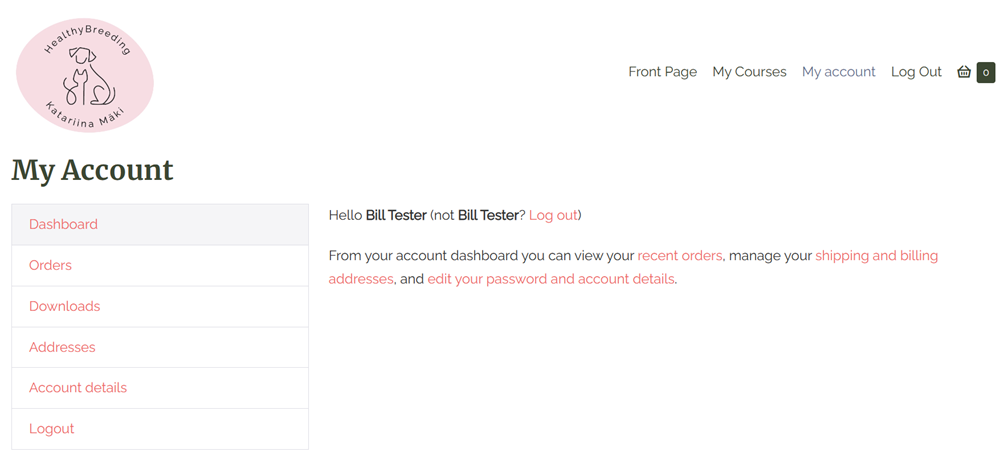This screenshot has height=456, width=1004.
Task: Open the shopping basket icon
Action: [964, 72]
